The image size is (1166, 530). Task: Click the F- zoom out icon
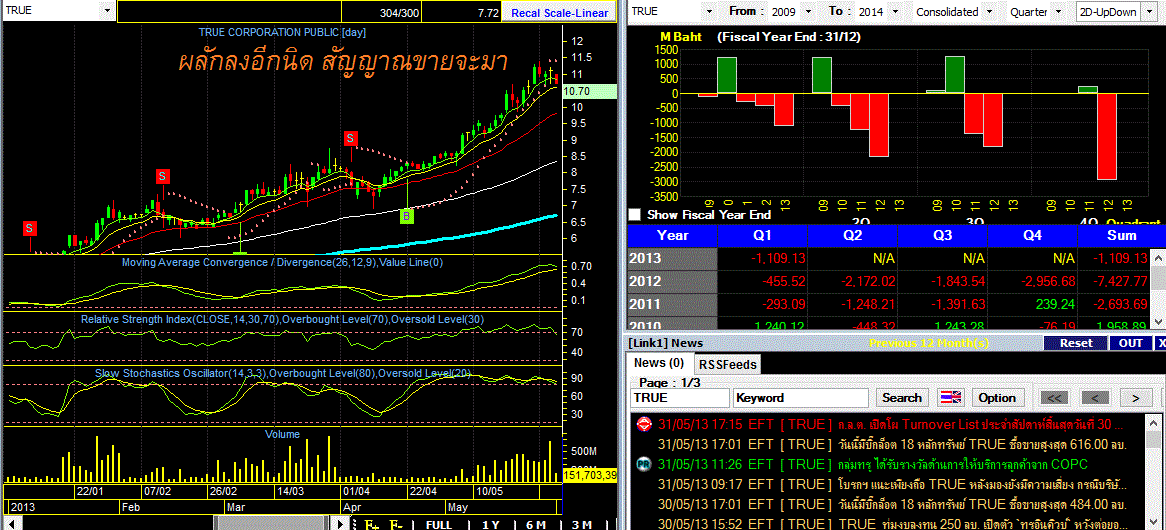pos(396,524)
